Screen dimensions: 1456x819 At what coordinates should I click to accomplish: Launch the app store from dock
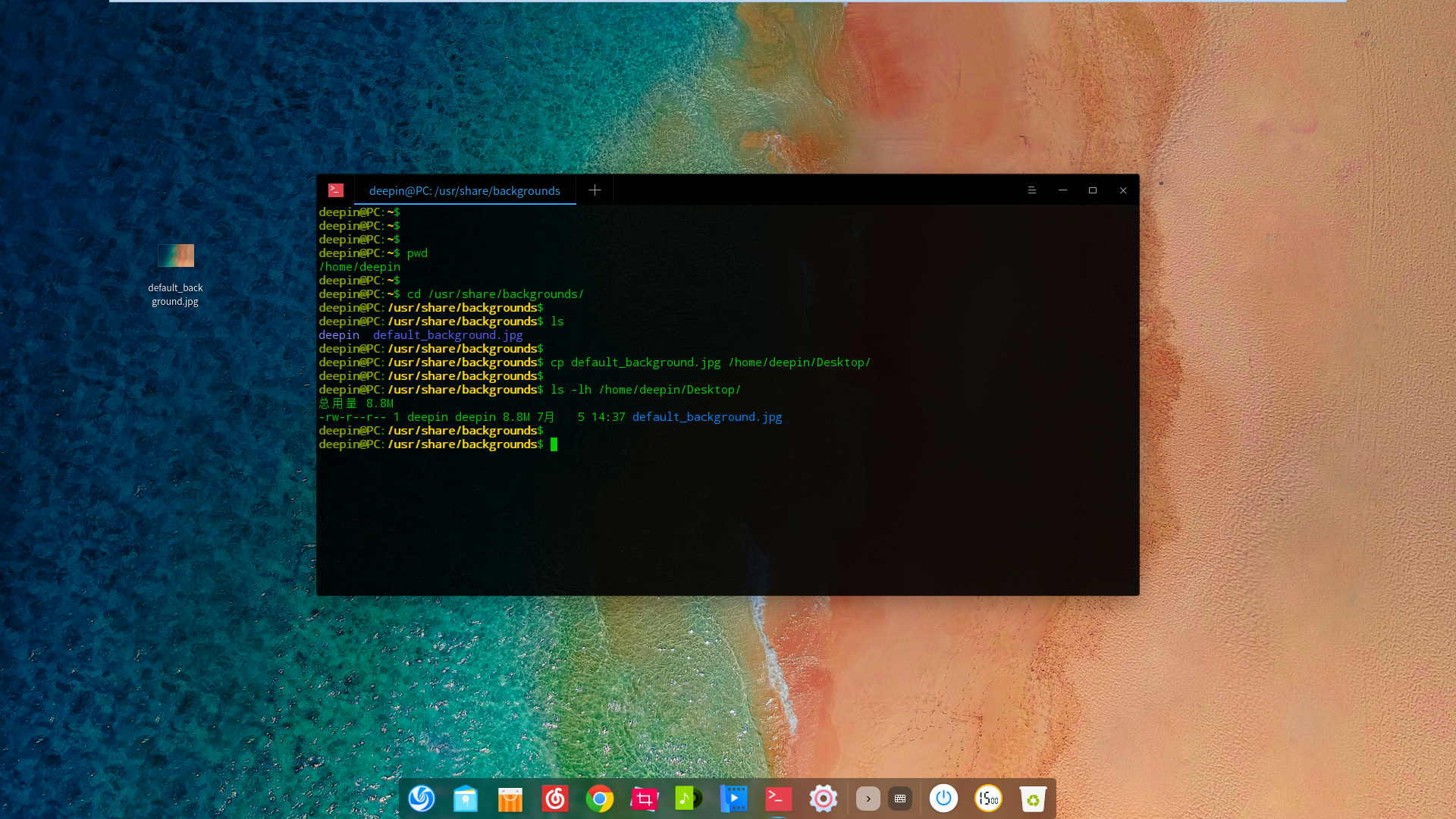tap(510, 799)
